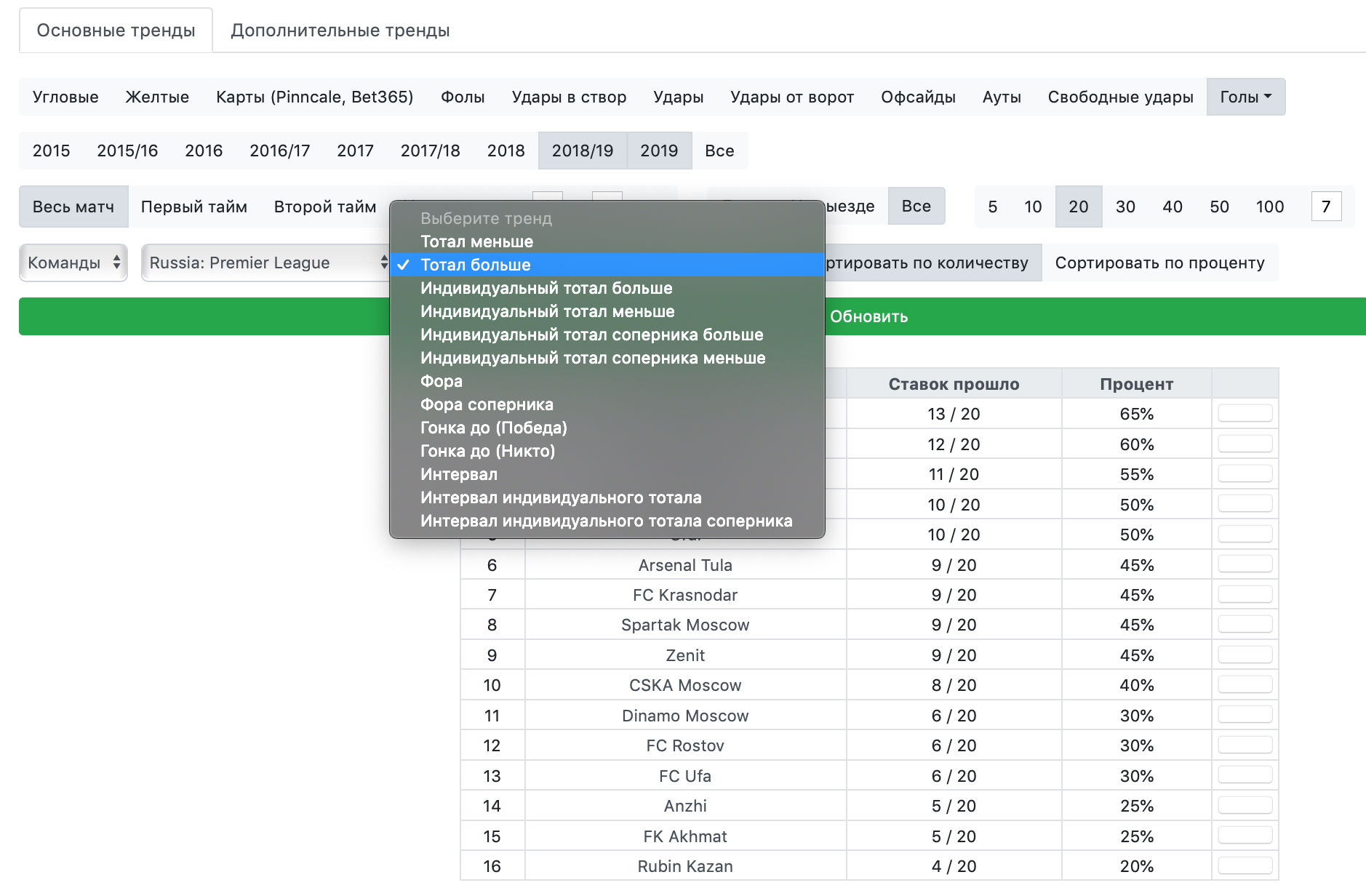The width and height of the screenshot is (1366, 896).
Task: Choose Весь матч period
Action: (x=73, y=207)
